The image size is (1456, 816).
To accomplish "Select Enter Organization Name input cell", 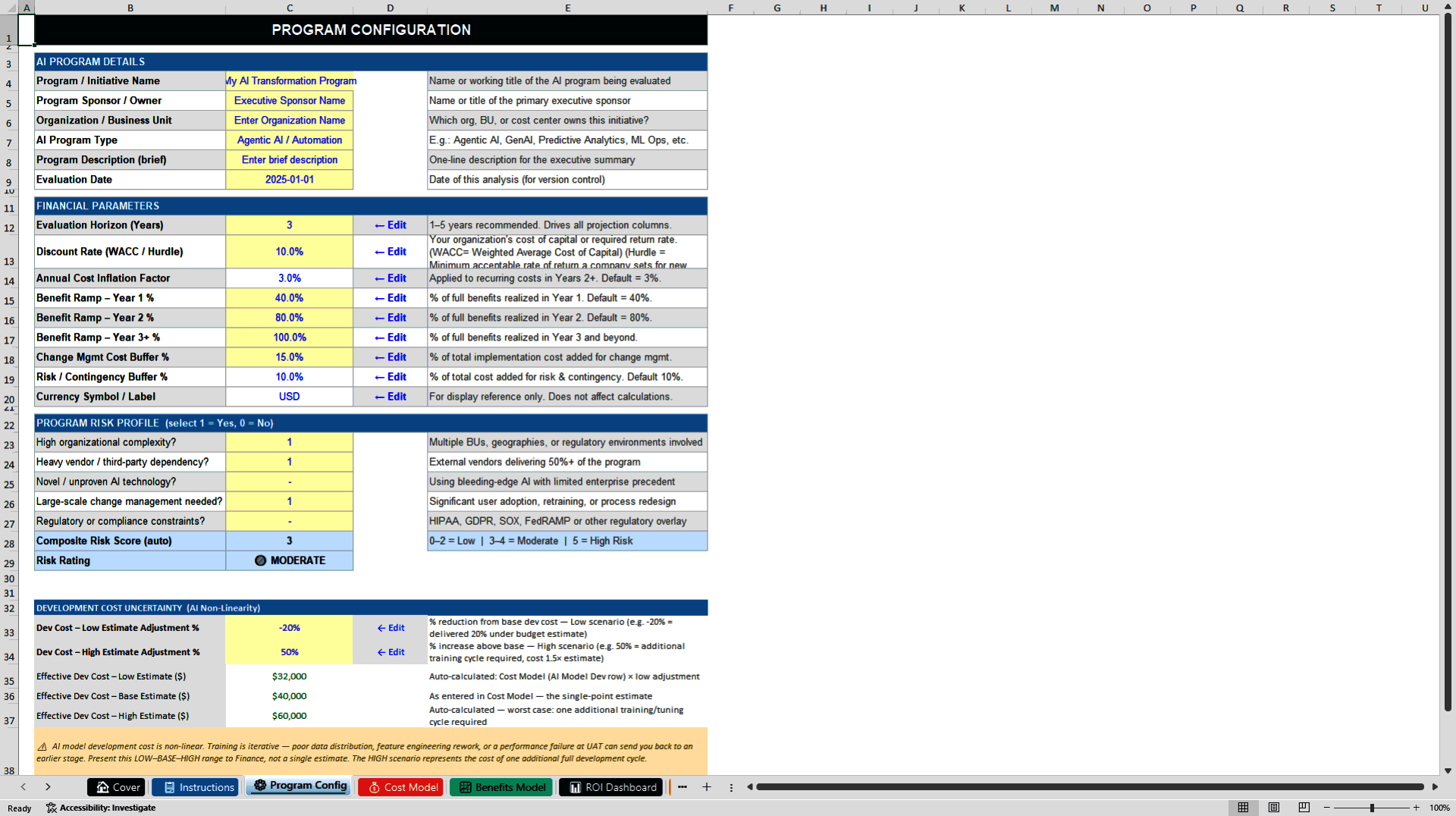I will point(290,121).
